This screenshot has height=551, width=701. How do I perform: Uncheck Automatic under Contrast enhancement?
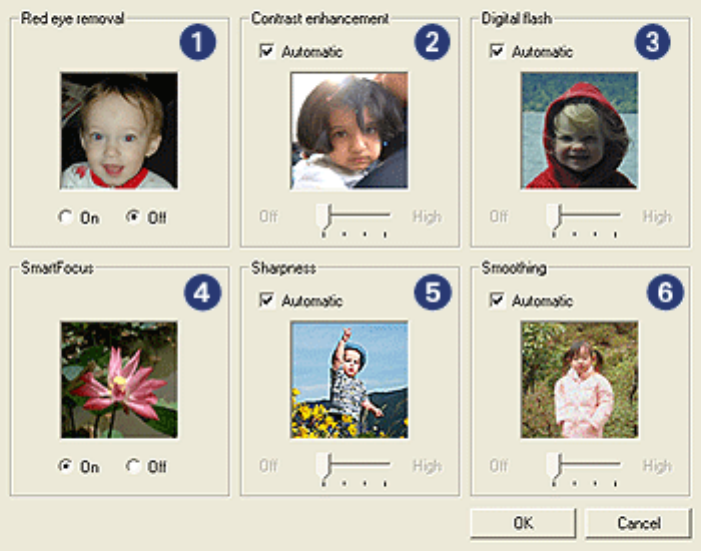pyautogui.click(x=267, y=51)
